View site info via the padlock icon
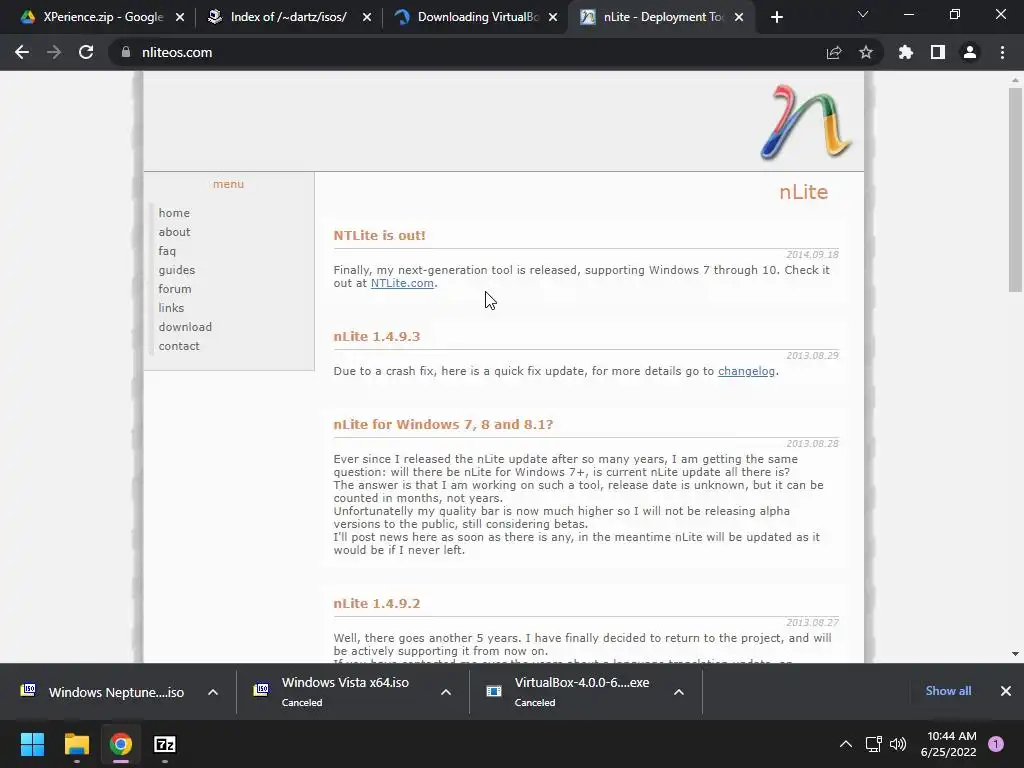Image resolution: width=1024 pixels, height=768 pixels. tap(125, 52)
